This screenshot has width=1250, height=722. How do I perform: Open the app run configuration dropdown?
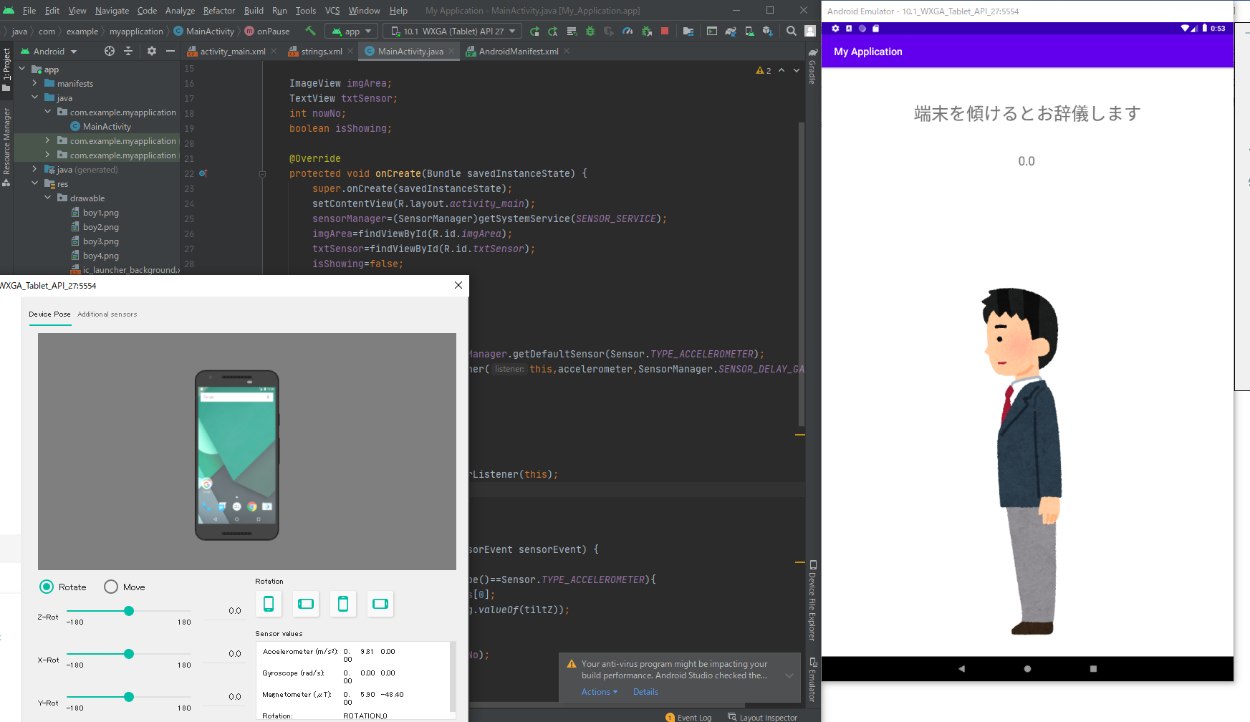click(350, 31)
